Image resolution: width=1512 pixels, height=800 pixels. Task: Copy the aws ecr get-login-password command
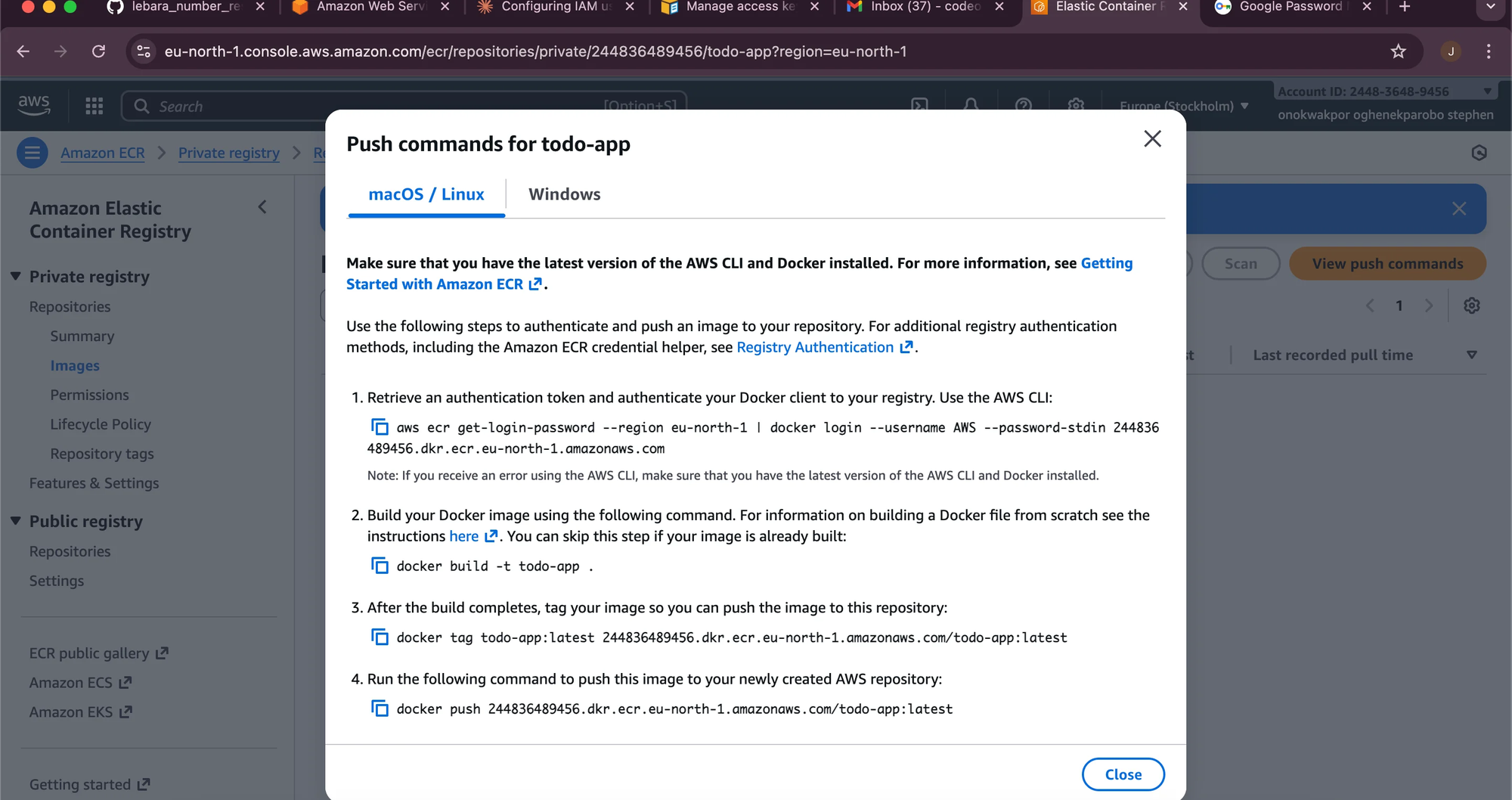(x=380, y=427)
